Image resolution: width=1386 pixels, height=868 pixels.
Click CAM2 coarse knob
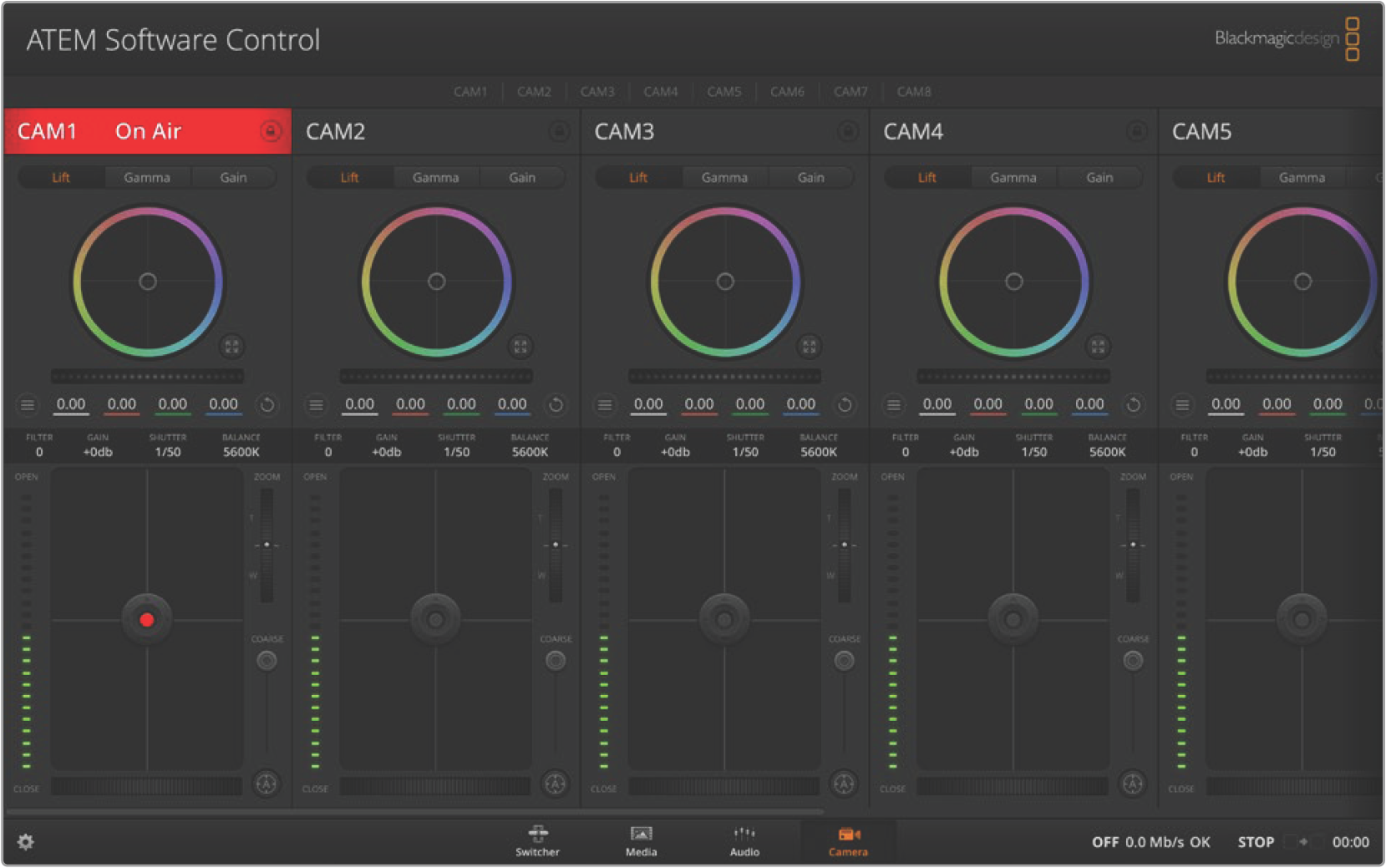pos(556,661)
